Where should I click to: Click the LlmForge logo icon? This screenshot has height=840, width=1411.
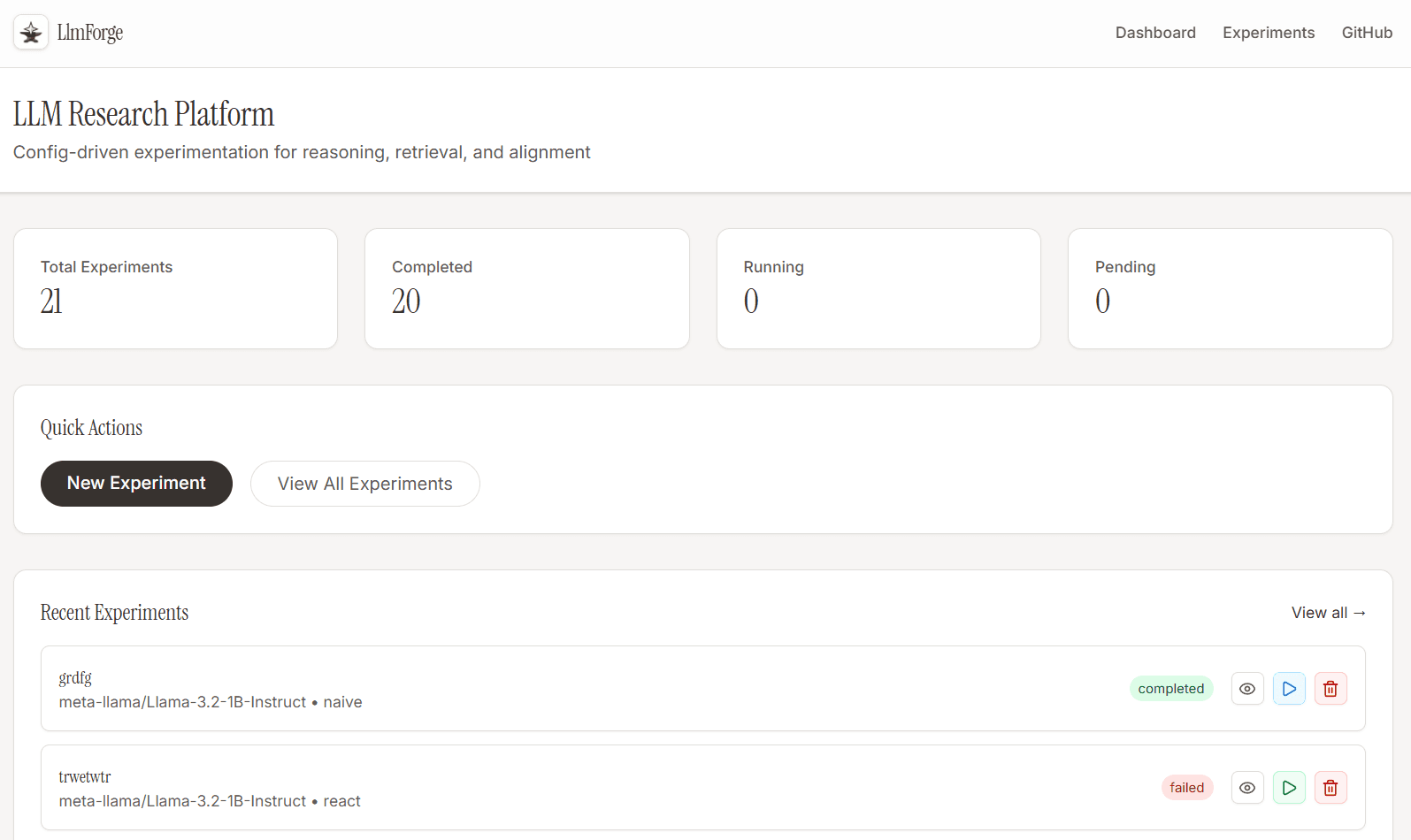pos(31,33)
